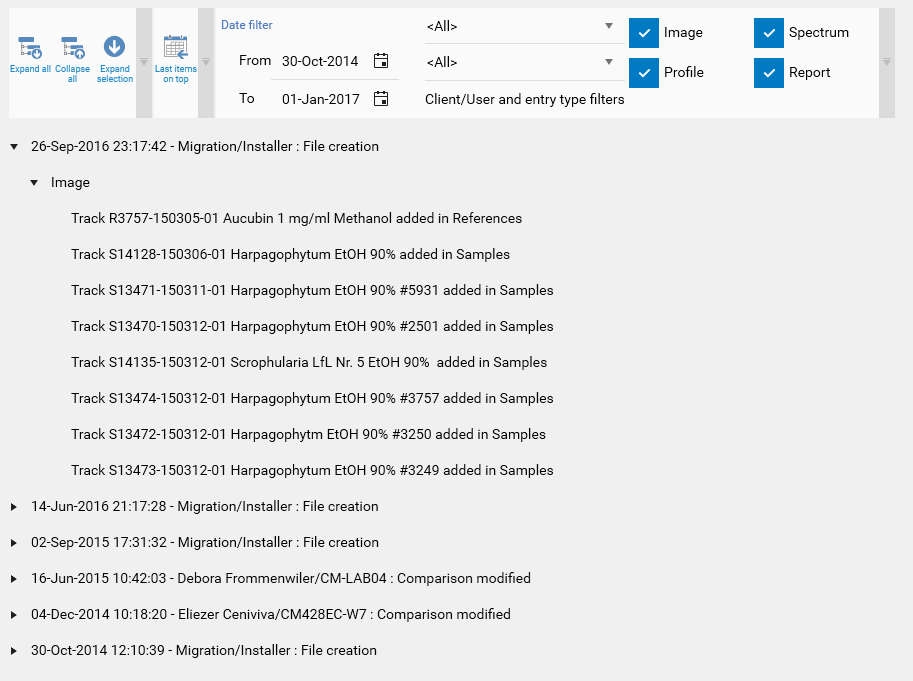The height and width of the screenshot is (681, 913).
Task: Select the Aucubin 1 mg/ml Methanol track
Action: click(x=296, y=218)
